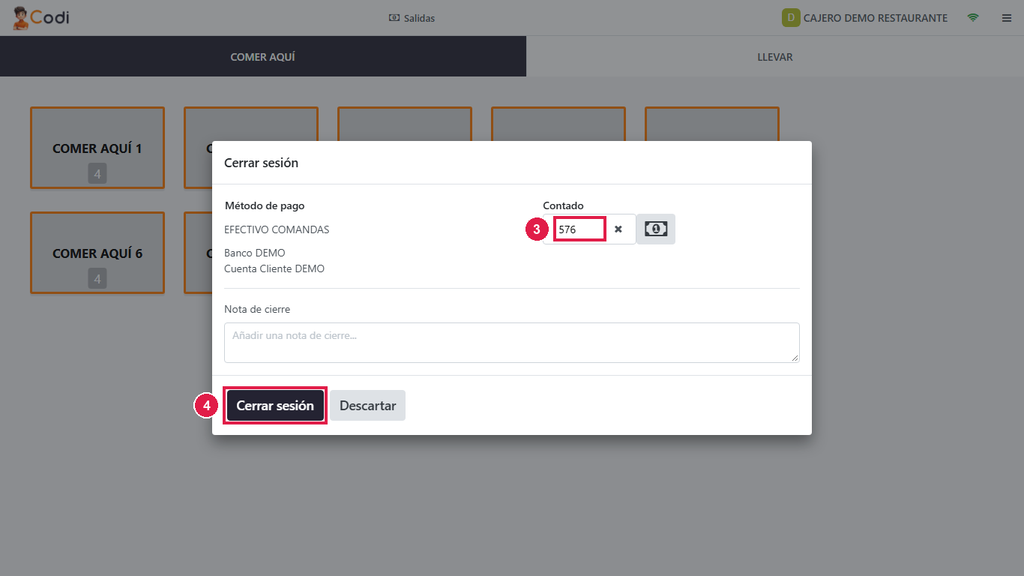The height and width of the screenshot is (576, 1024).
Task: Click the Codi logo
Action: pos(41,18)
